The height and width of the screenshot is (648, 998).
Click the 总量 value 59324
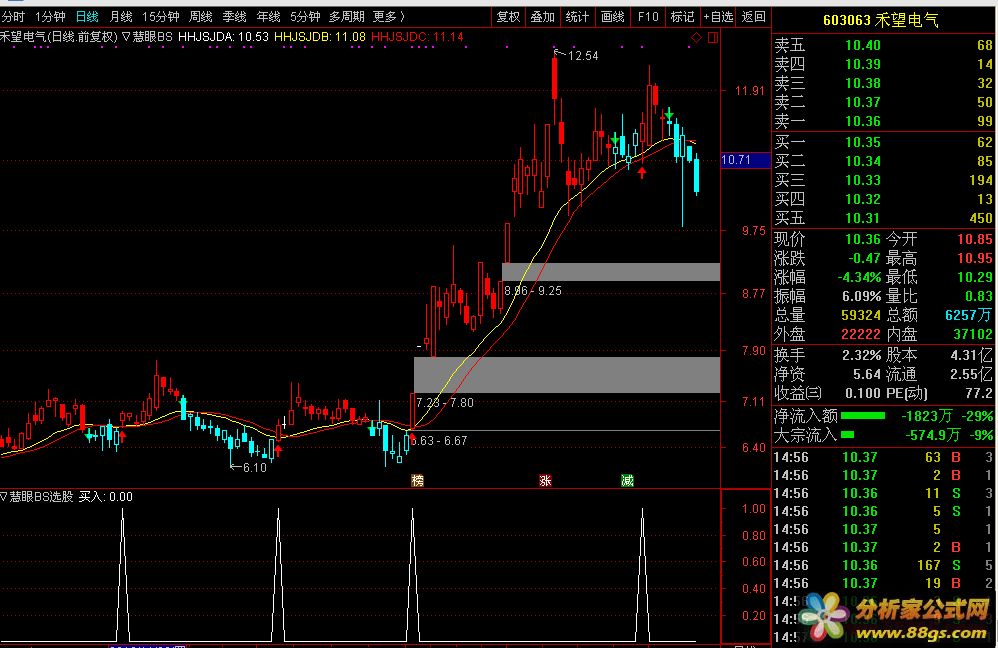861,315
